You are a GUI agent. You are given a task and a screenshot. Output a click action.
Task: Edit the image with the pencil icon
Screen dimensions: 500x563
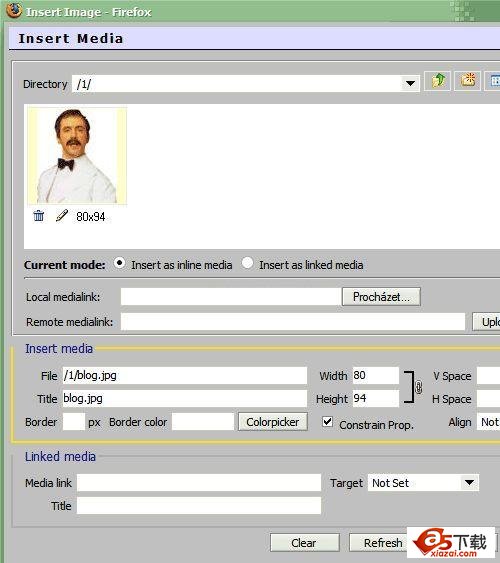pyautogui.click(x=62, y=216)
